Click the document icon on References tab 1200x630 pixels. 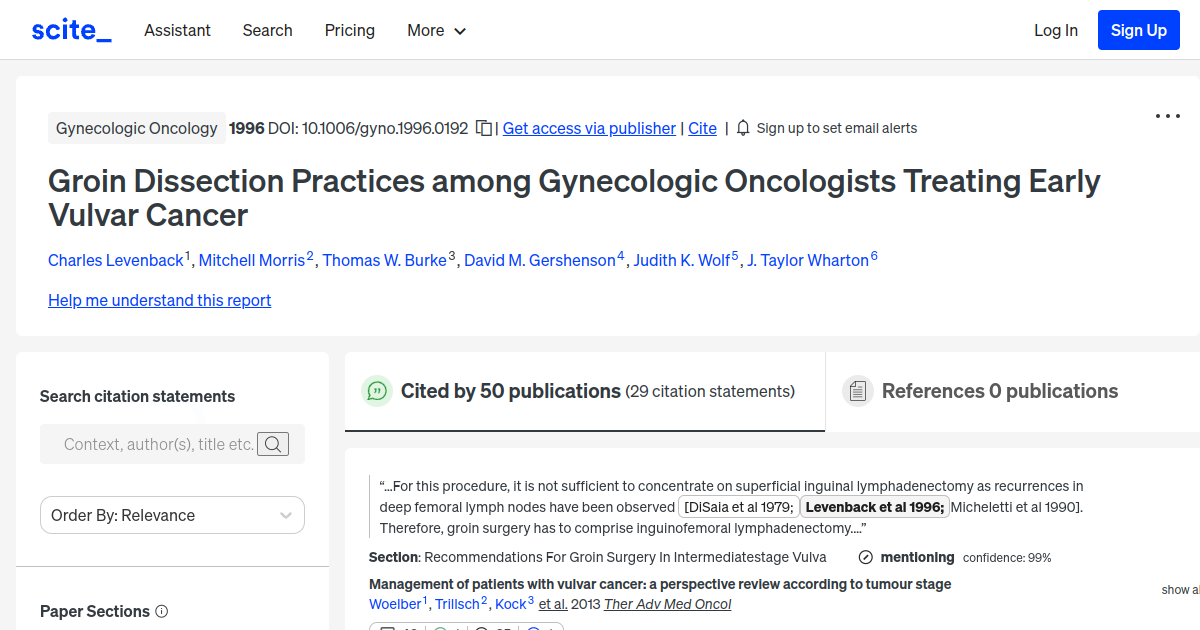coord(858,391)
